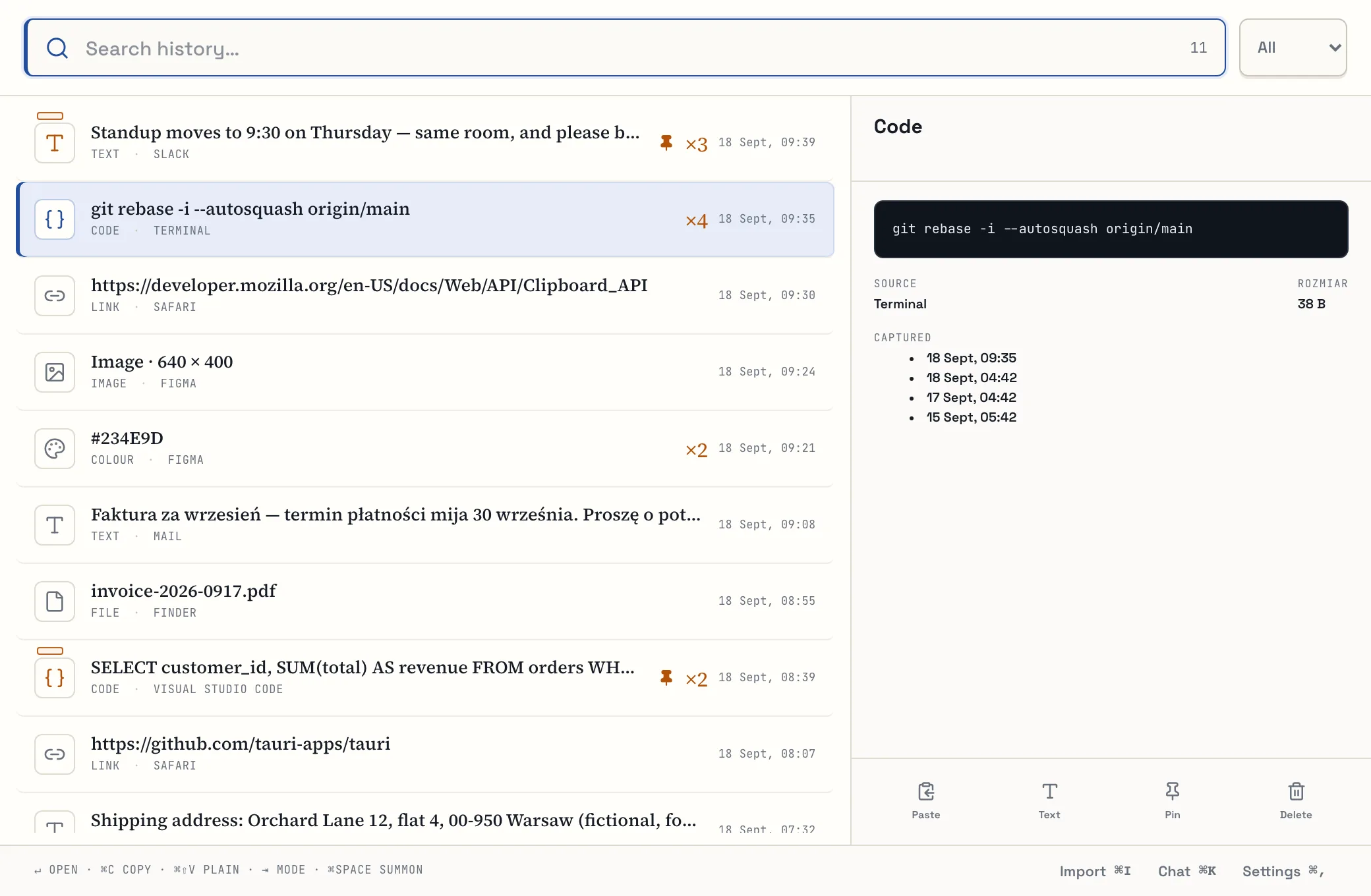Select the Image · 640 × 400 entry
1371x896 pixels.
point(425,372)
